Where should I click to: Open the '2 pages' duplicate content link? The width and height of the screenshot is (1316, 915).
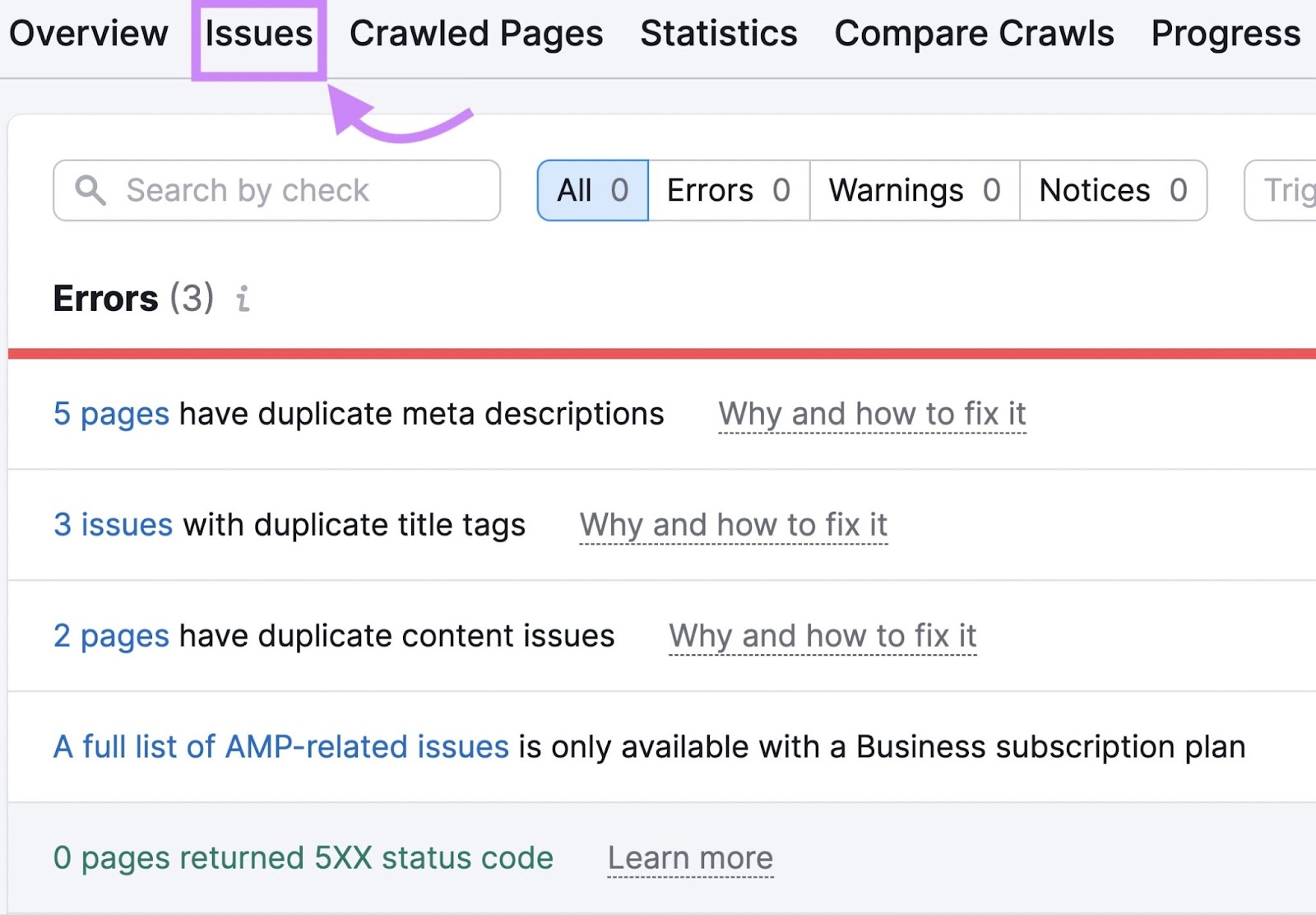coord(111,636)
